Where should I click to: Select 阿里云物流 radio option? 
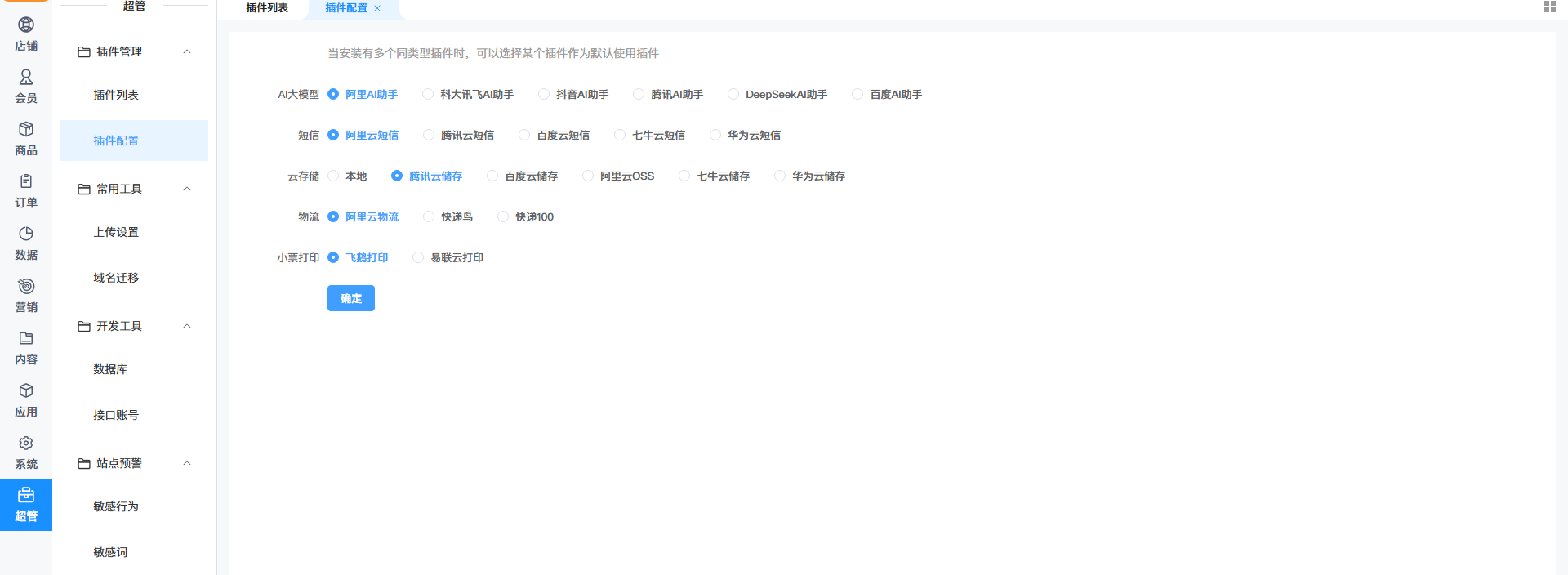click(363, 217)
